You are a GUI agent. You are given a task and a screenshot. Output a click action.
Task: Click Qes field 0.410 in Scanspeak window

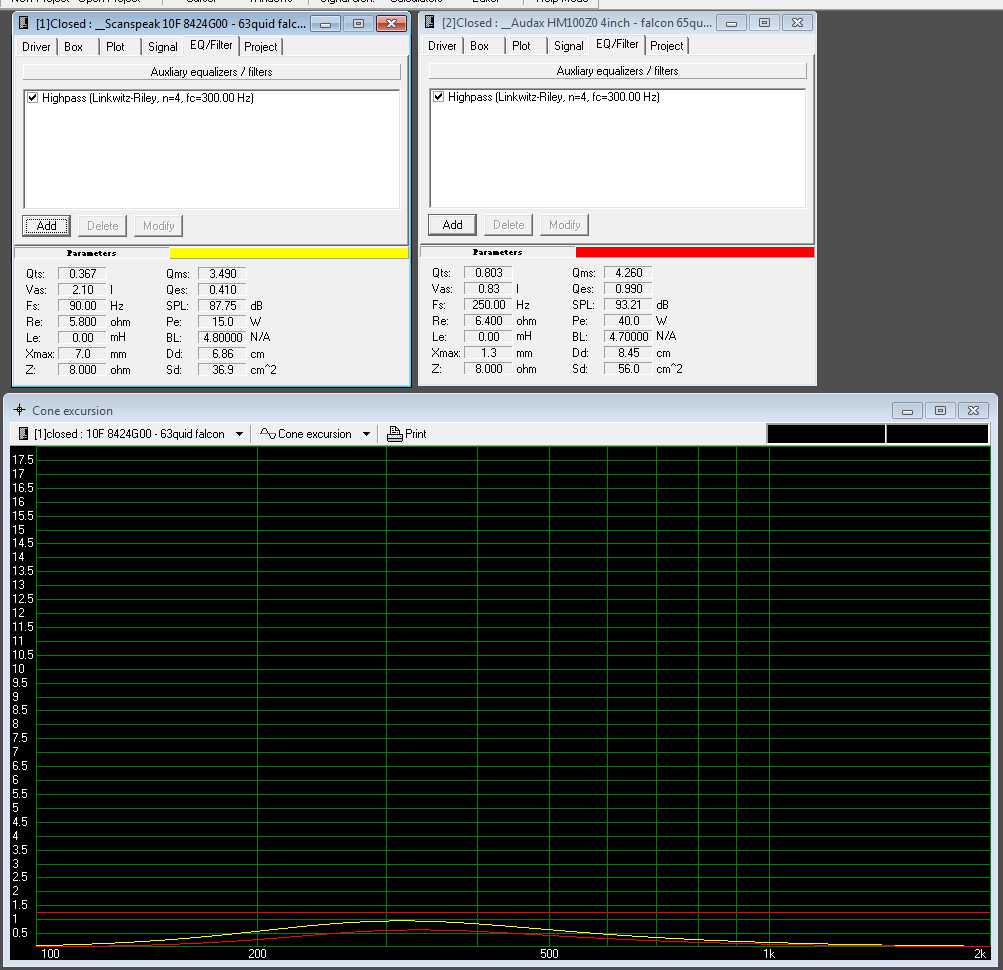pos(222,290)
